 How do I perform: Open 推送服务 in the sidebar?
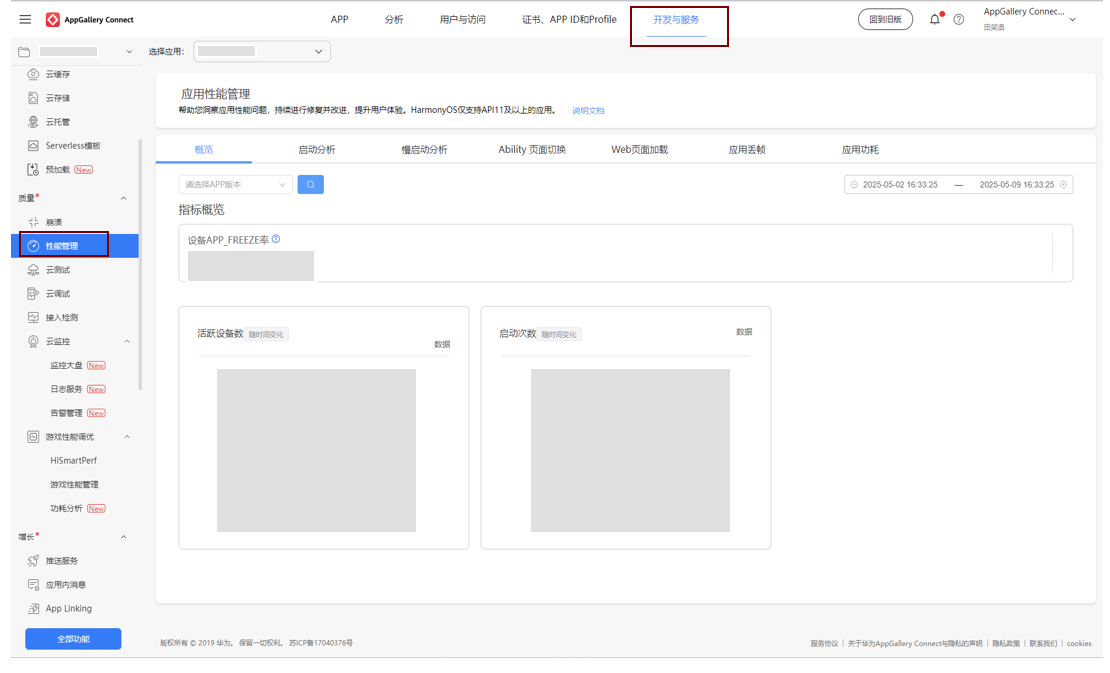click(x=61, y=561)
